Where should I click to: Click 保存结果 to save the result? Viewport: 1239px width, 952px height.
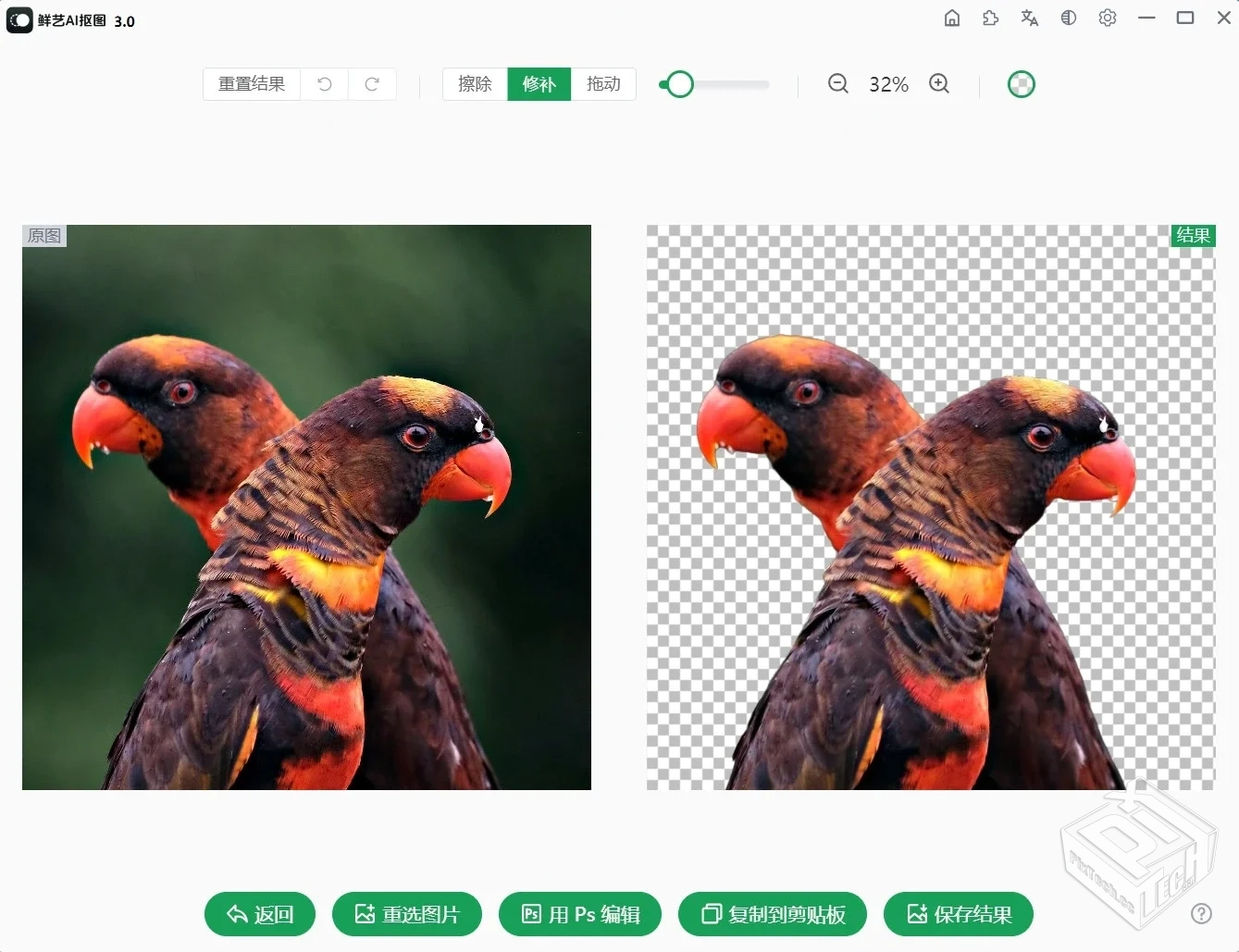coord(959,914)
